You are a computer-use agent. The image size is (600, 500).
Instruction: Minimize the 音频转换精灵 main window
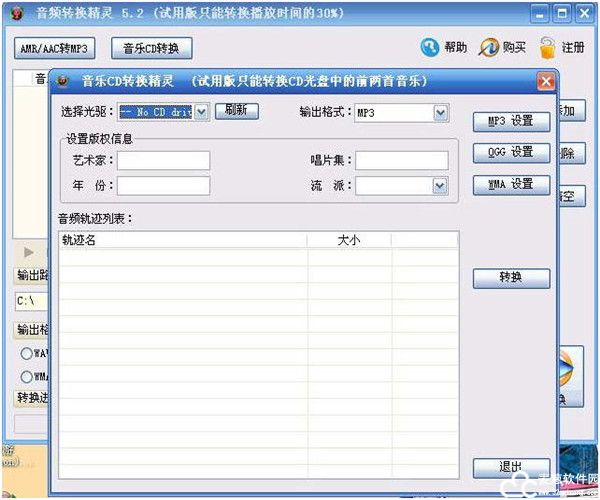tap(540, 14)
